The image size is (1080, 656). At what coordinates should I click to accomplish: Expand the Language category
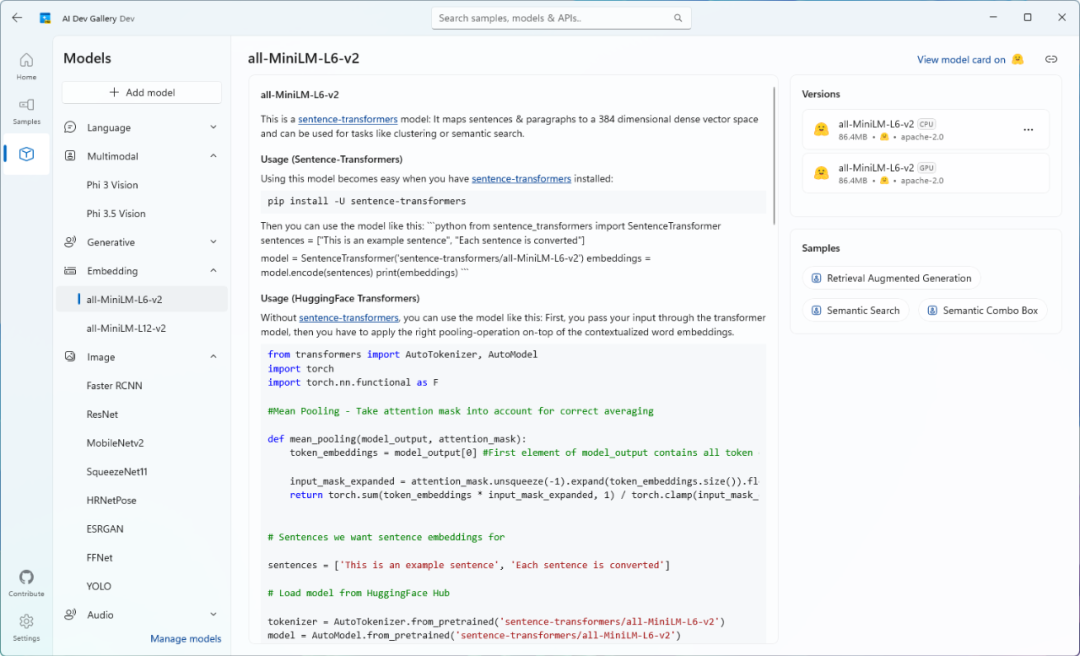pos(213,128)
